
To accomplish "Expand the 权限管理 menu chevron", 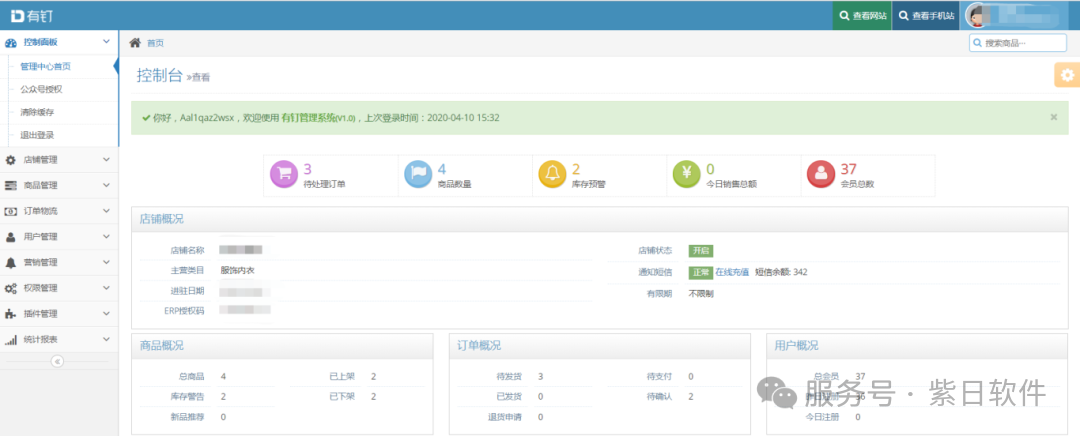I will click(x=106, y=289).
